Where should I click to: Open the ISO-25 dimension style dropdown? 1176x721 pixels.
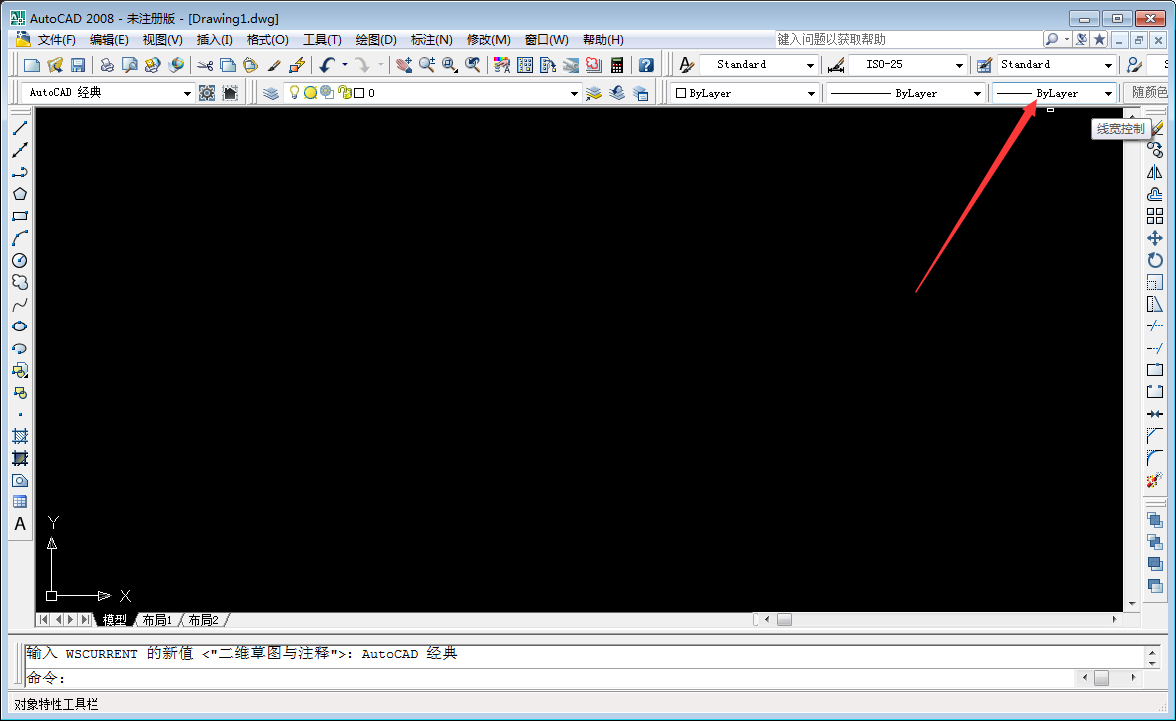(957, 63)
